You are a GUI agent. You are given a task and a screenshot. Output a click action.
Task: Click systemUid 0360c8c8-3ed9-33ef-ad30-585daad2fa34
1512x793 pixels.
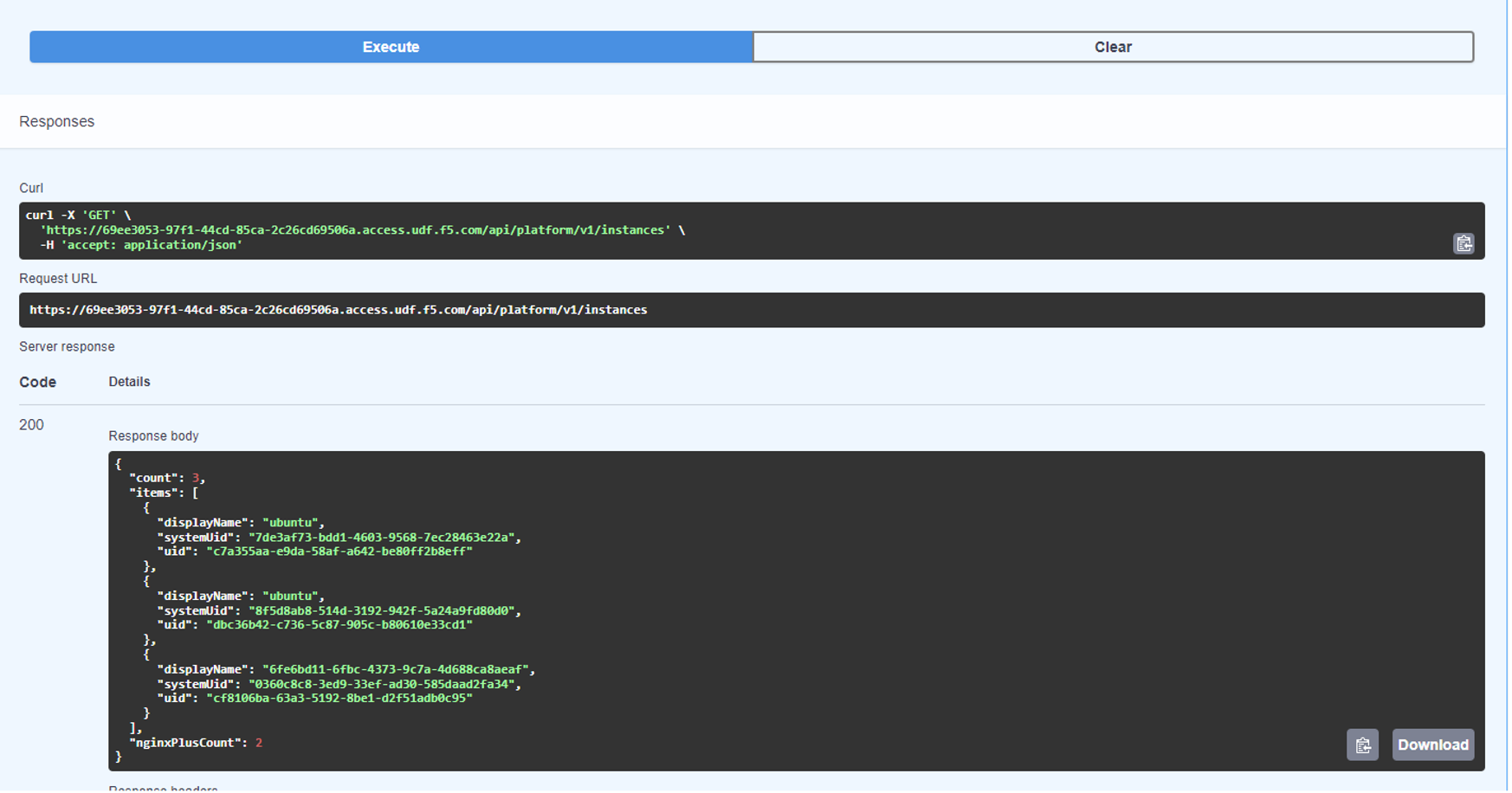[339, 685]
